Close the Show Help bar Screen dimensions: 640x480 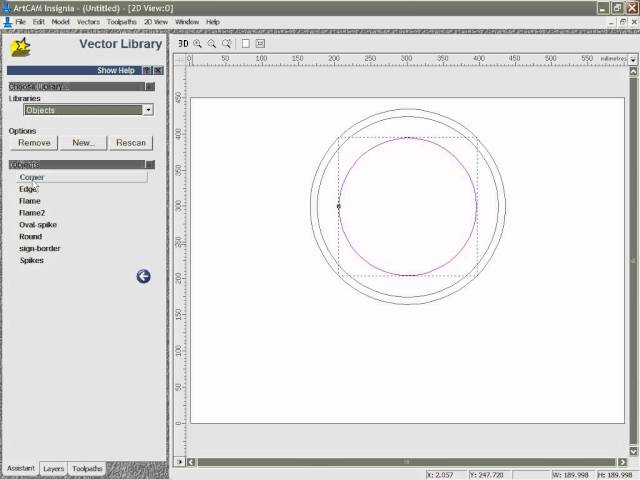click(x=158, y=70)
